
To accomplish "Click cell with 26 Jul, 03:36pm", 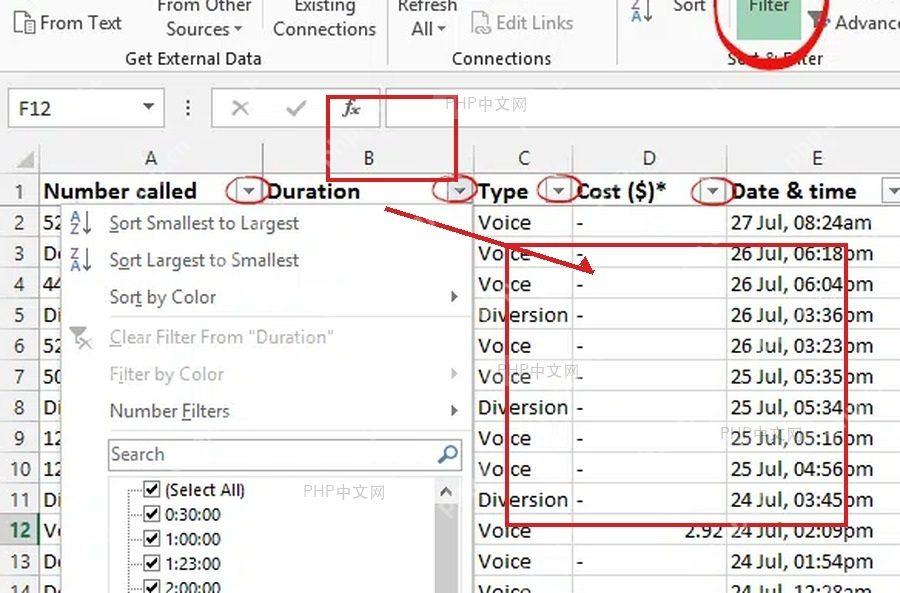I will coord(813,315).
